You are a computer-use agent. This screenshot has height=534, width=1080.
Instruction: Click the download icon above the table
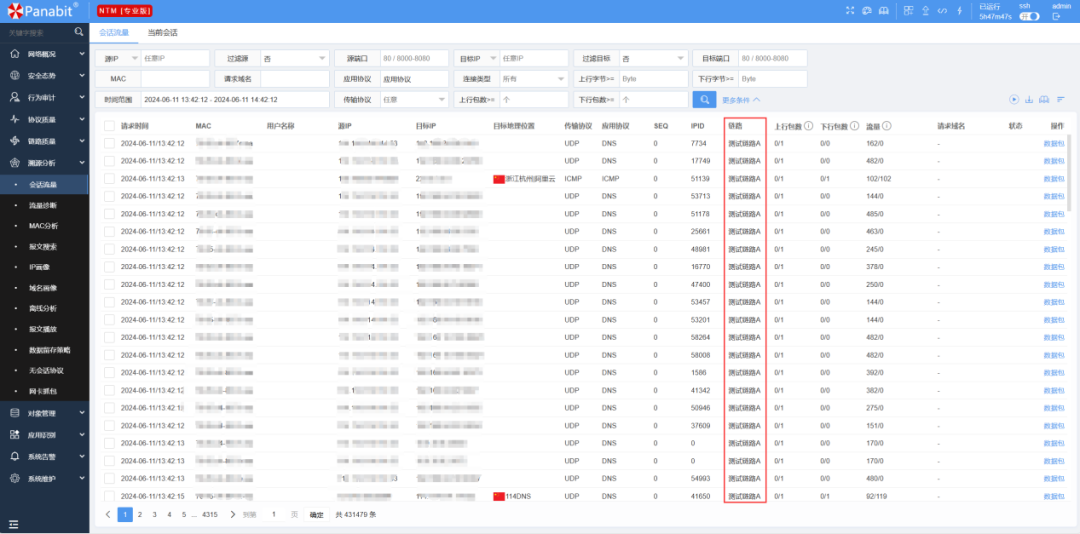tap(1029, 99)
